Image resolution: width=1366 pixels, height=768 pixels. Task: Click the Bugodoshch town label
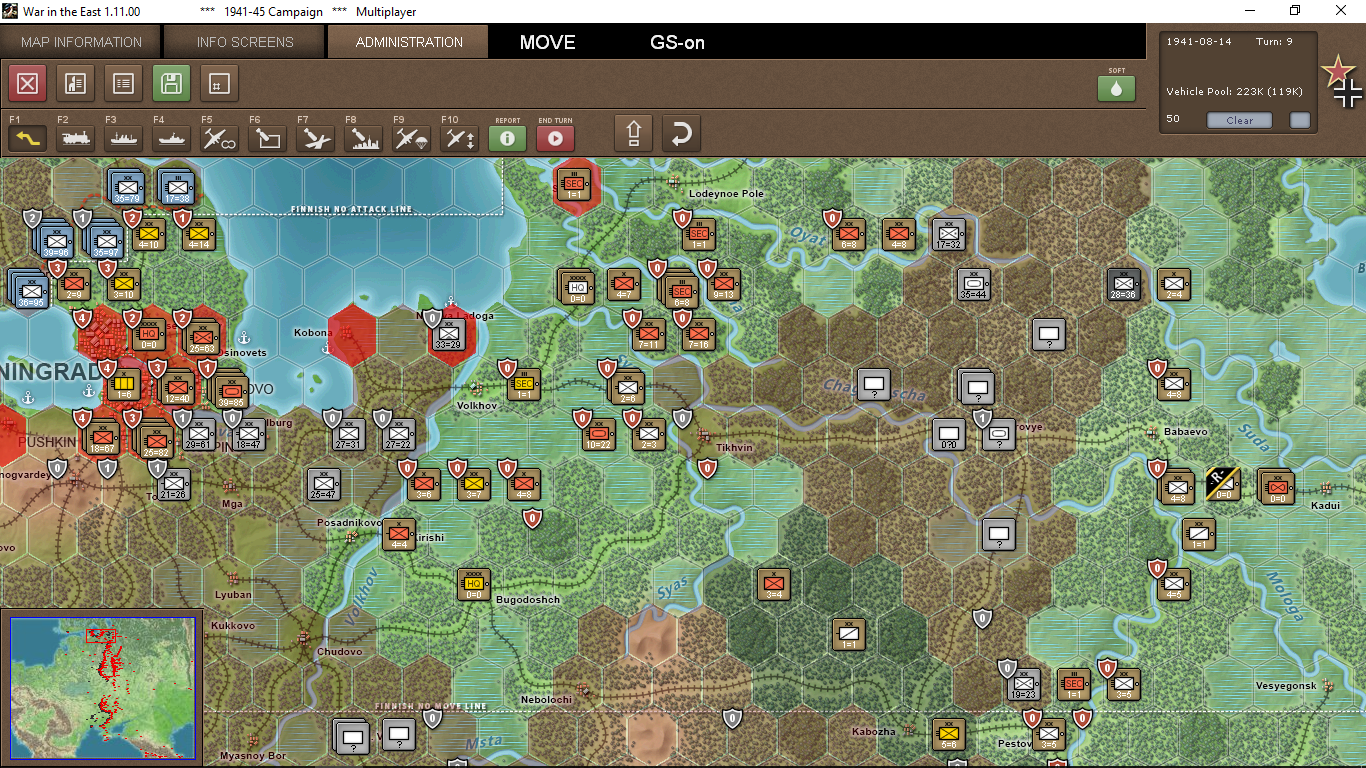(x=528, y=599)
